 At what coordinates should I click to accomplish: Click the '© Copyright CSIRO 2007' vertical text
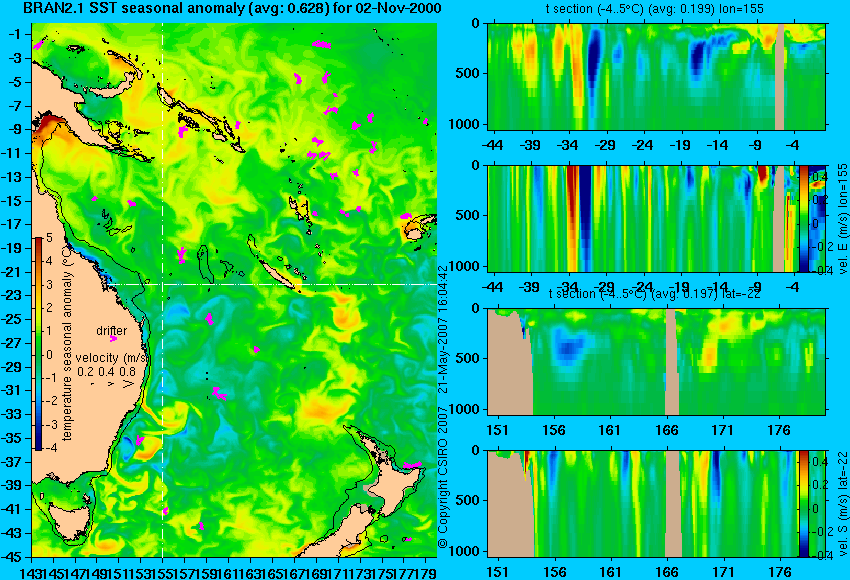[443, 477]
